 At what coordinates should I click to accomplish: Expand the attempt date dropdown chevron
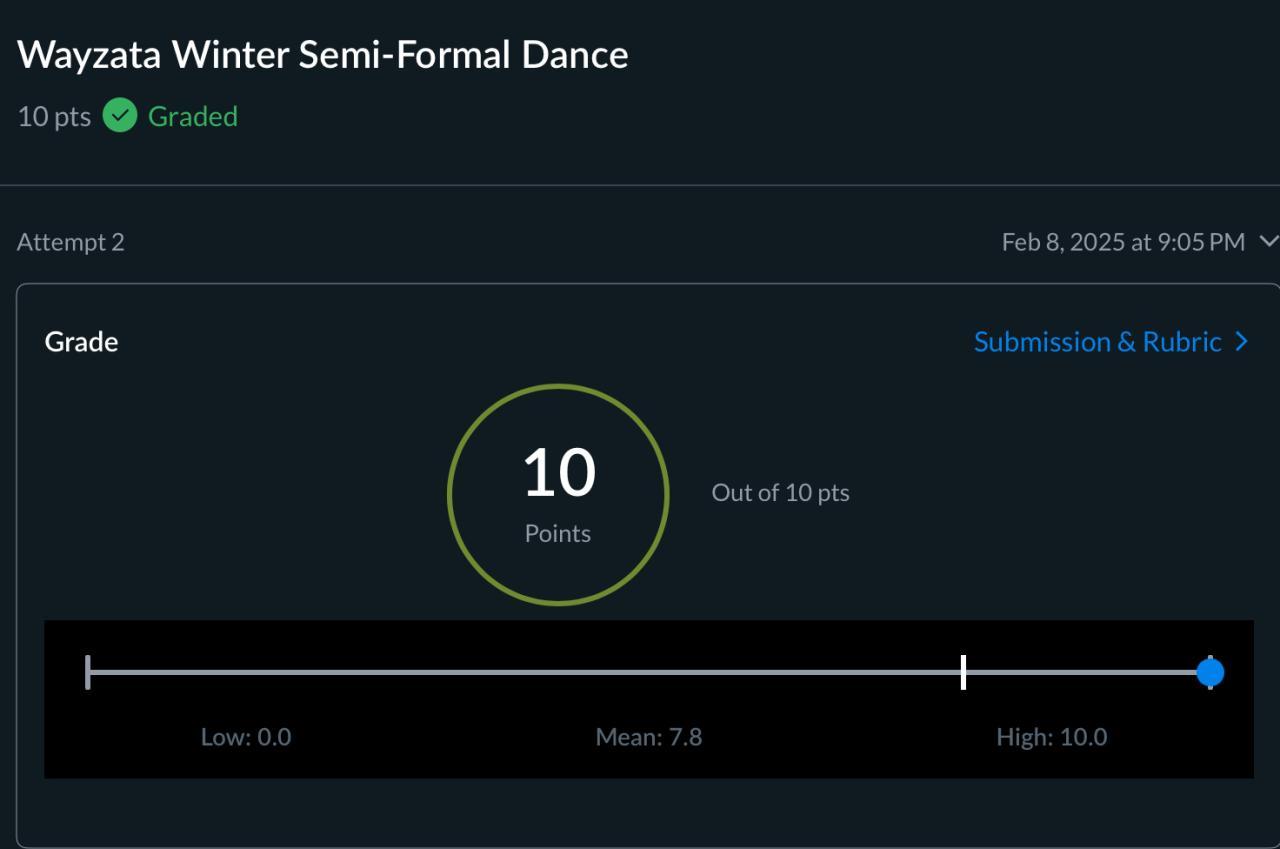(x=1268, y=242)
